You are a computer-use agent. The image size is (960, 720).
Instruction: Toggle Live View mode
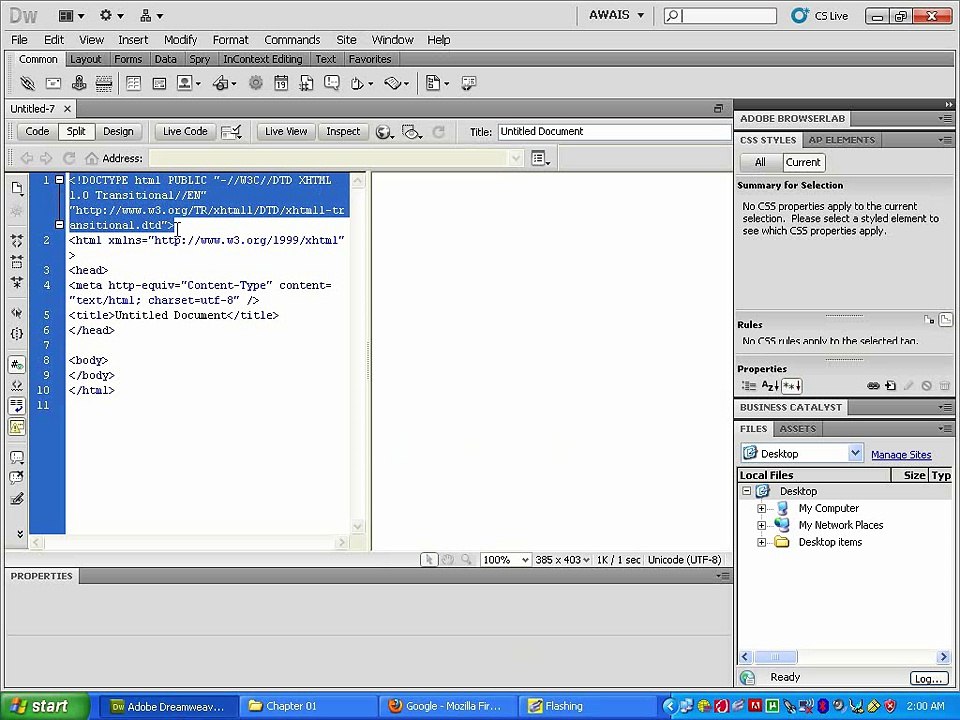click(x=286, y=132)
